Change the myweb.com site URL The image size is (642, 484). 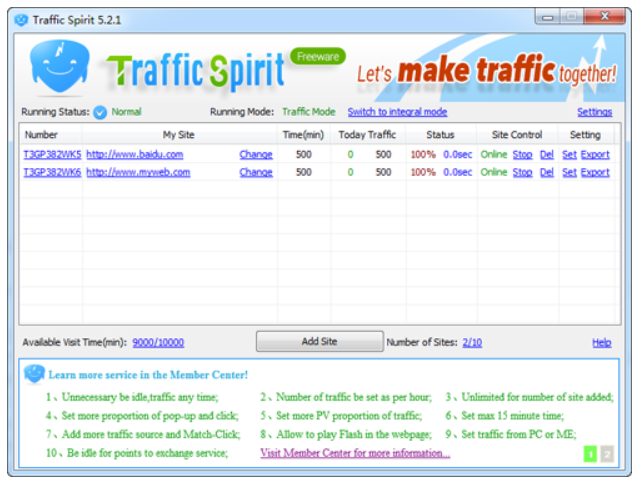point(256,172)
